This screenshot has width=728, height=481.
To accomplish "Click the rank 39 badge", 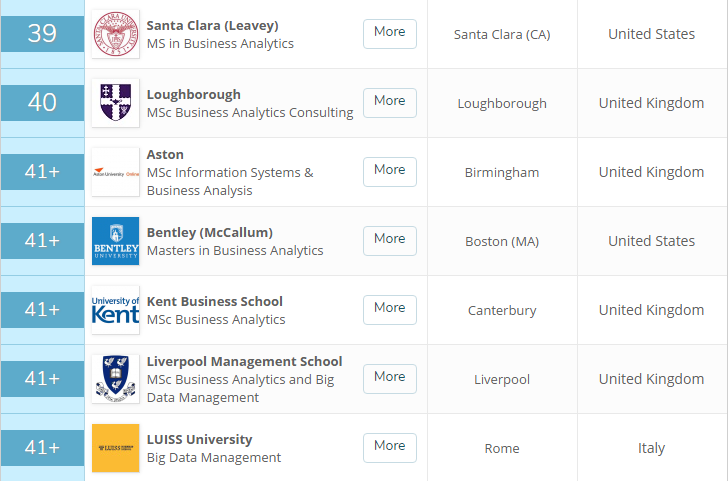I will 42,34.
